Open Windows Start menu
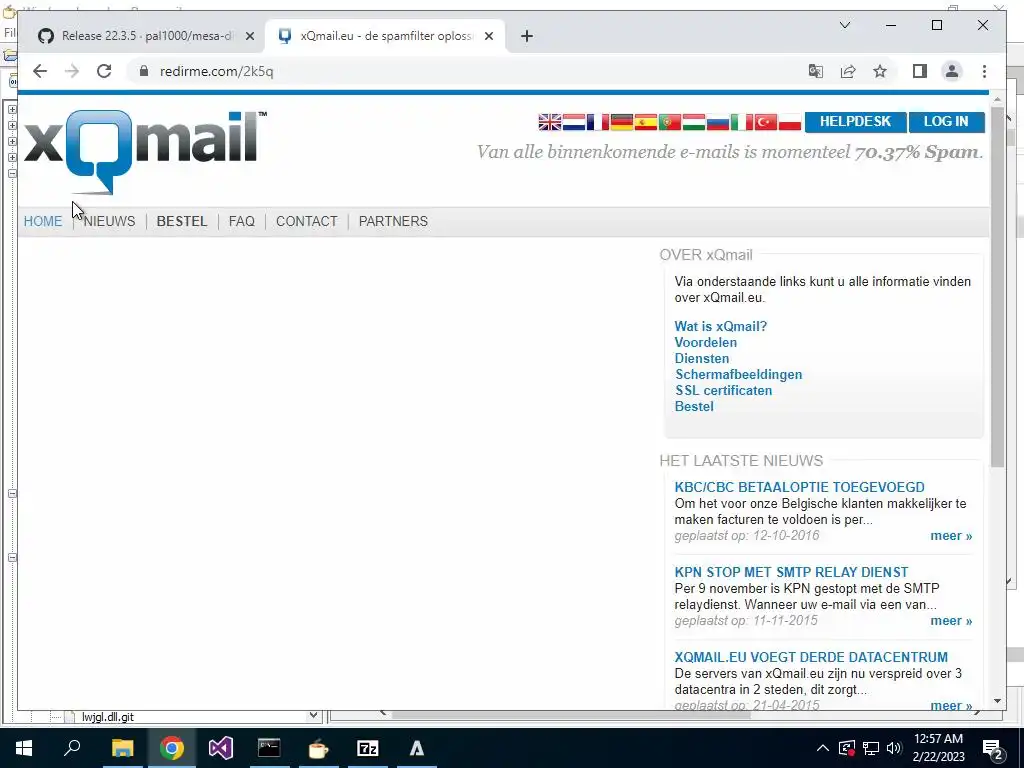The height and width of the screenshot is (768, 1024). (x=24, y=748)
